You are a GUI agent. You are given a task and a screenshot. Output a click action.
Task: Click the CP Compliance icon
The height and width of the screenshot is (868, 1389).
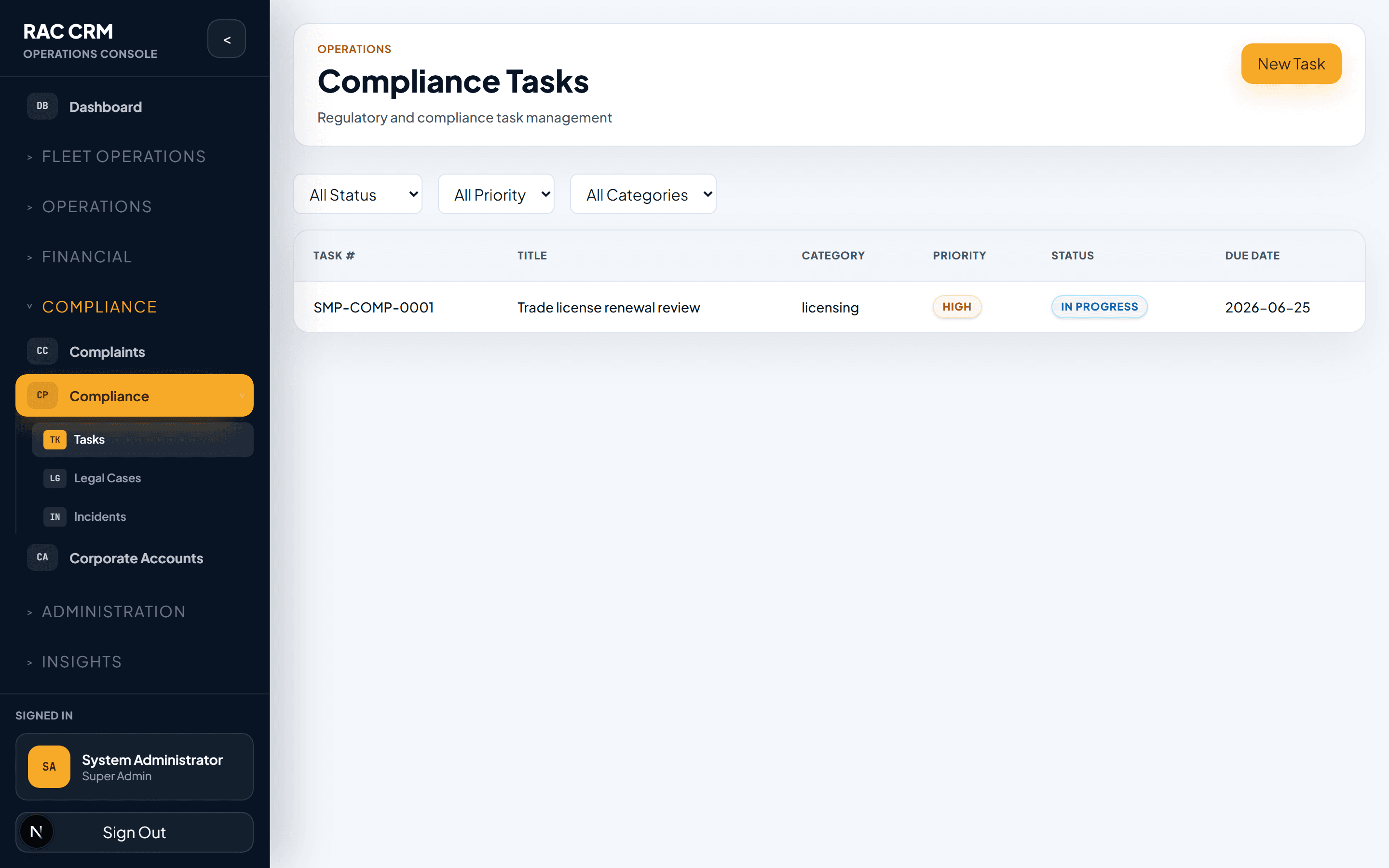tap(42, 395)
